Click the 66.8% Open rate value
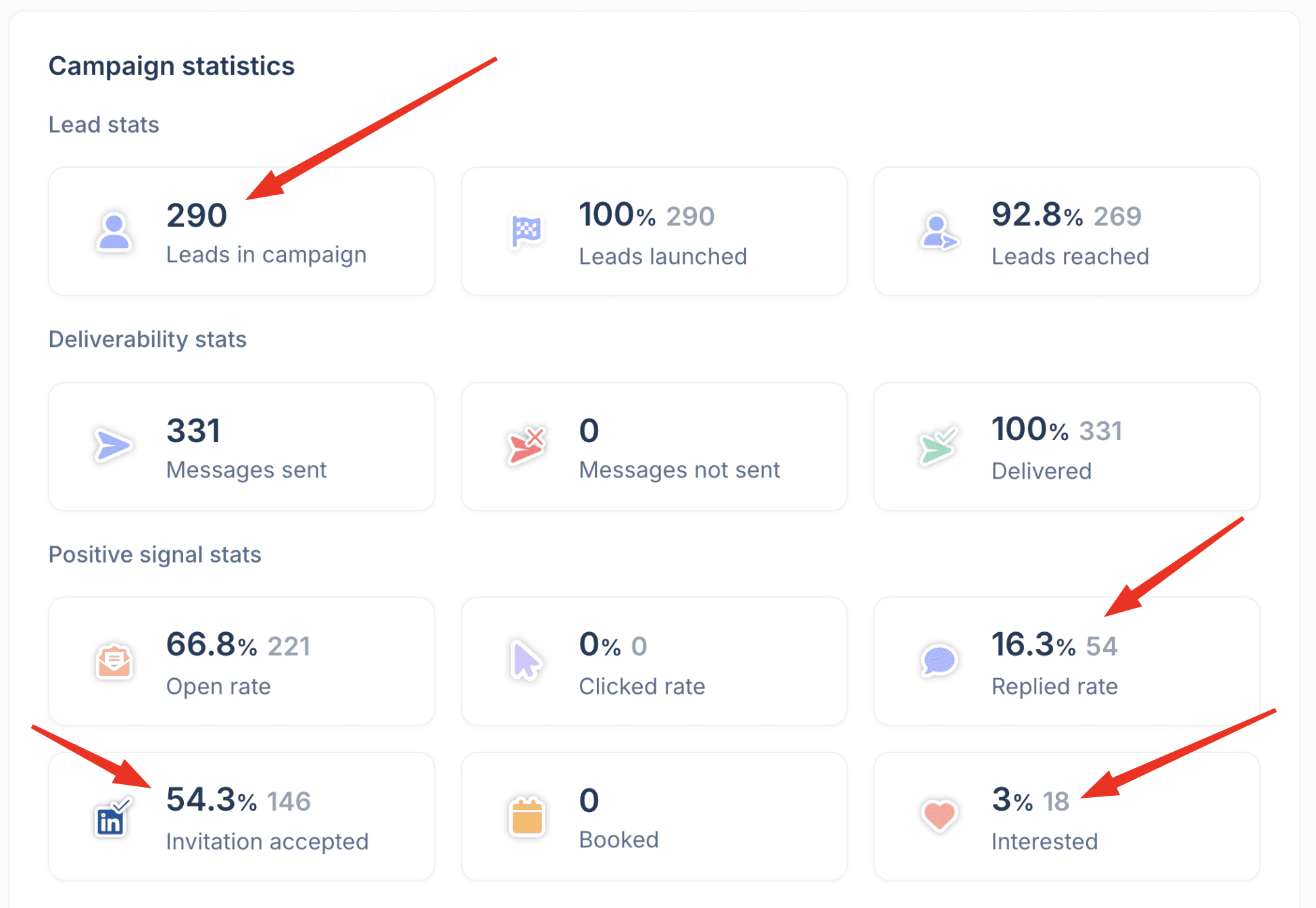This screenshot has height=908, width=1316. coord(211,644)
